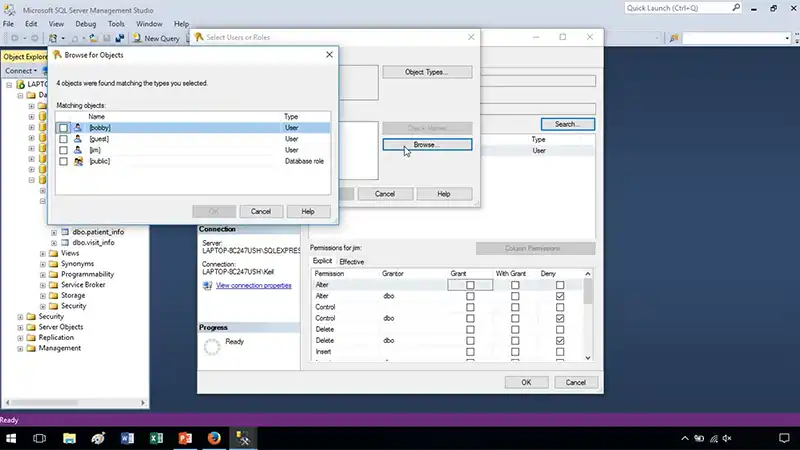Click the Navigate Forward toolbar icon

[35, 38]
